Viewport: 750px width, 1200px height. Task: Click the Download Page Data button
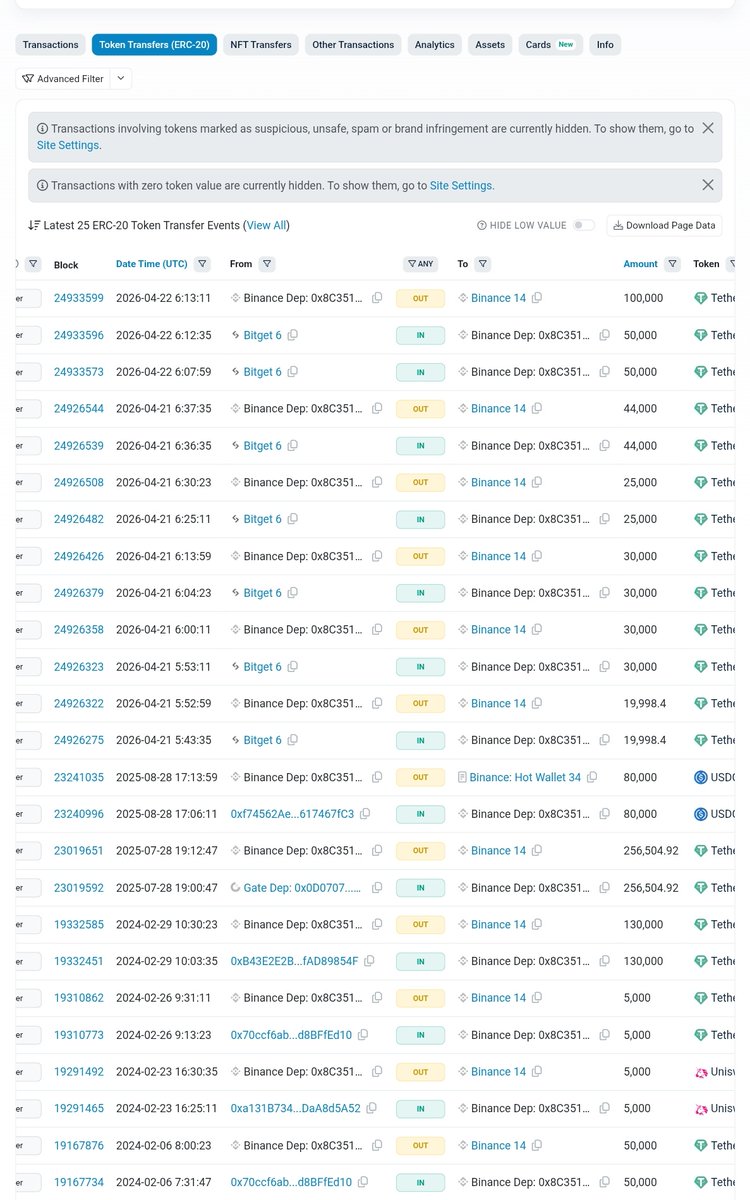664,225
